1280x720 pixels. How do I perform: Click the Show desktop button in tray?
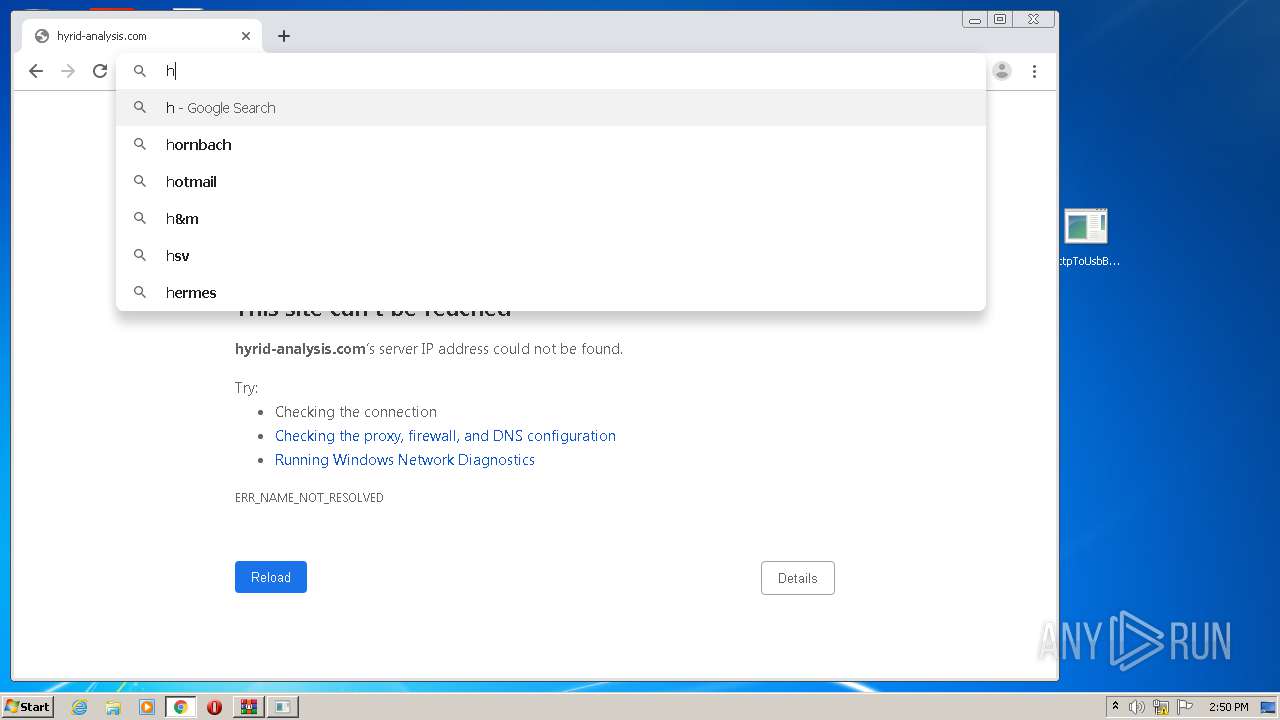coord(1268,707)
